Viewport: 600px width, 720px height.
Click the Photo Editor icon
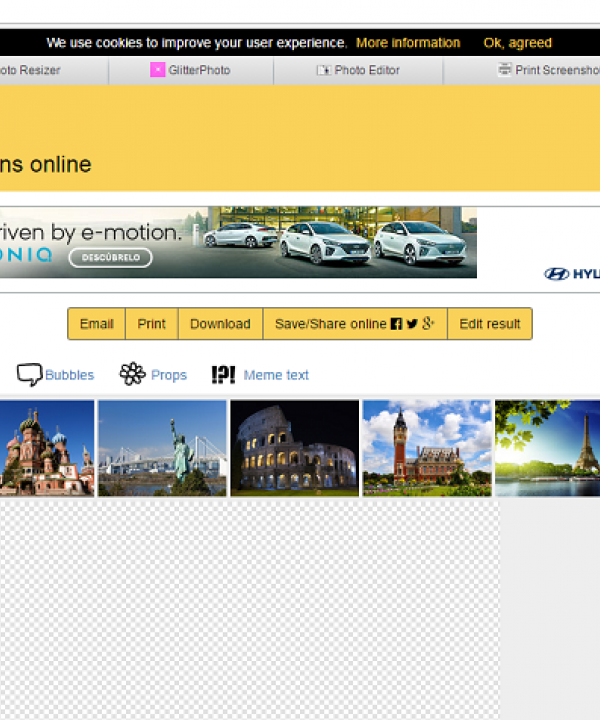tap(323, 70)
